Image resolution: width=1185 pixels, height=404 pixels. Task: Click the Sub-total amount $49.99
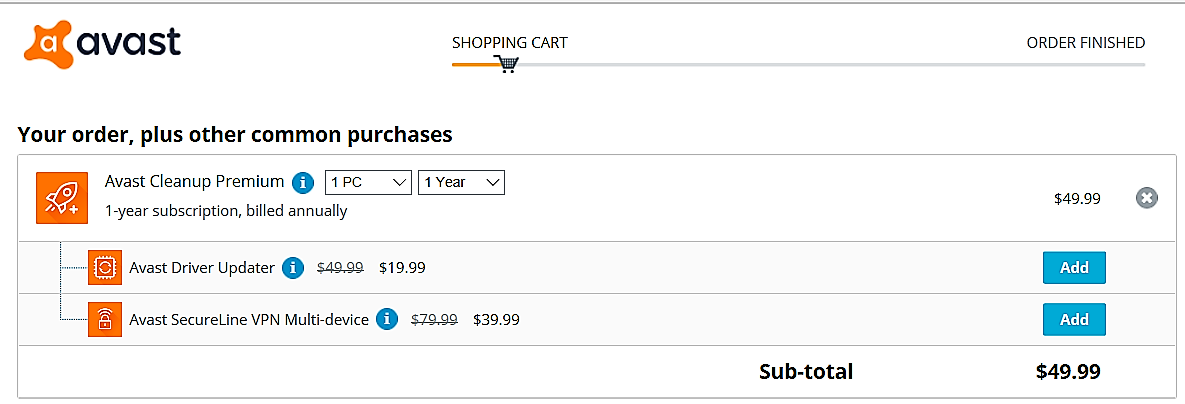(x=1068, y=372)
